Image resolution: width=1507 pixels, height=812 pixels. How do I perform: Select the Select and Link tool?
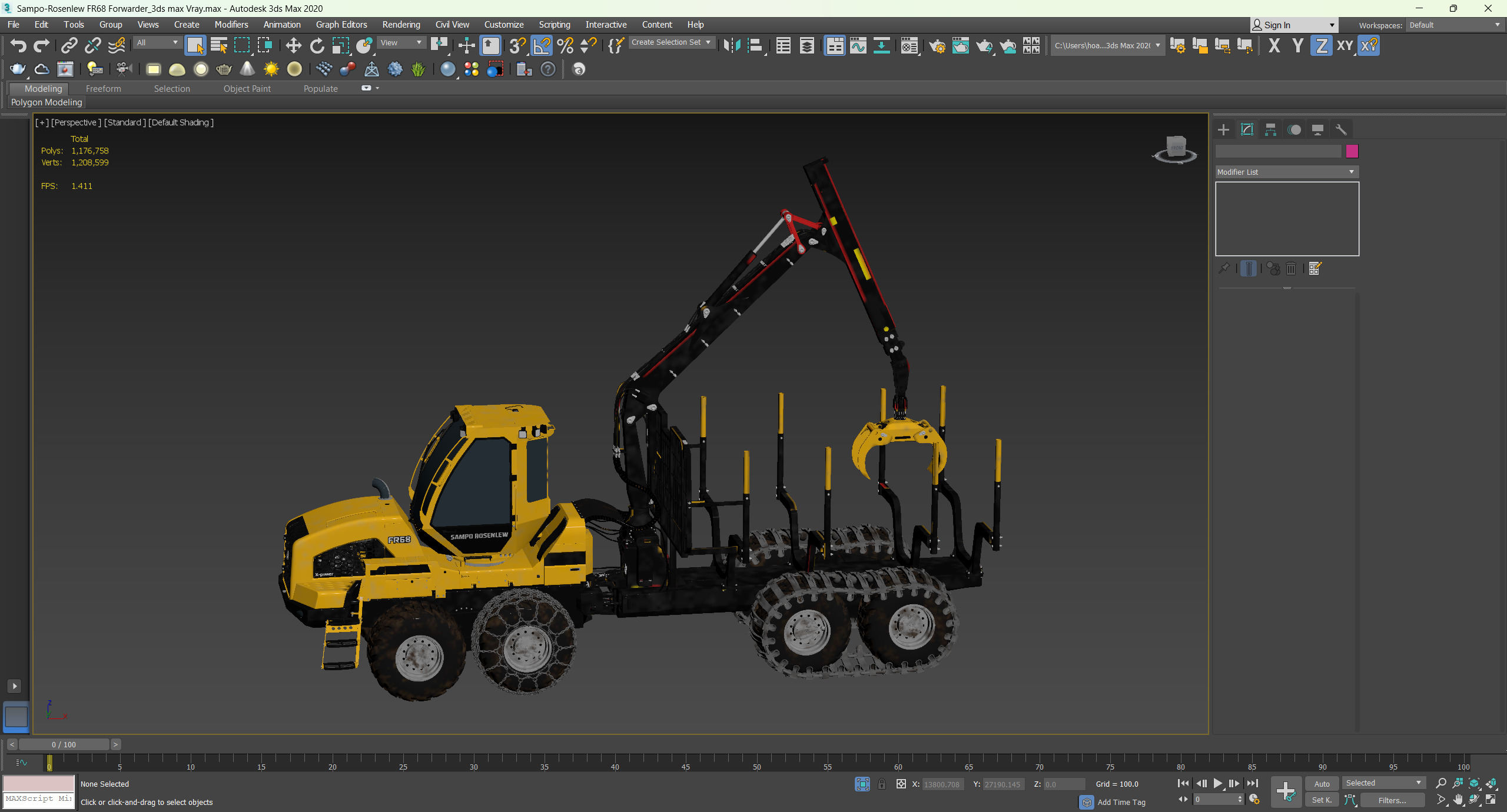pyautogui.click(x=69, y=45)
